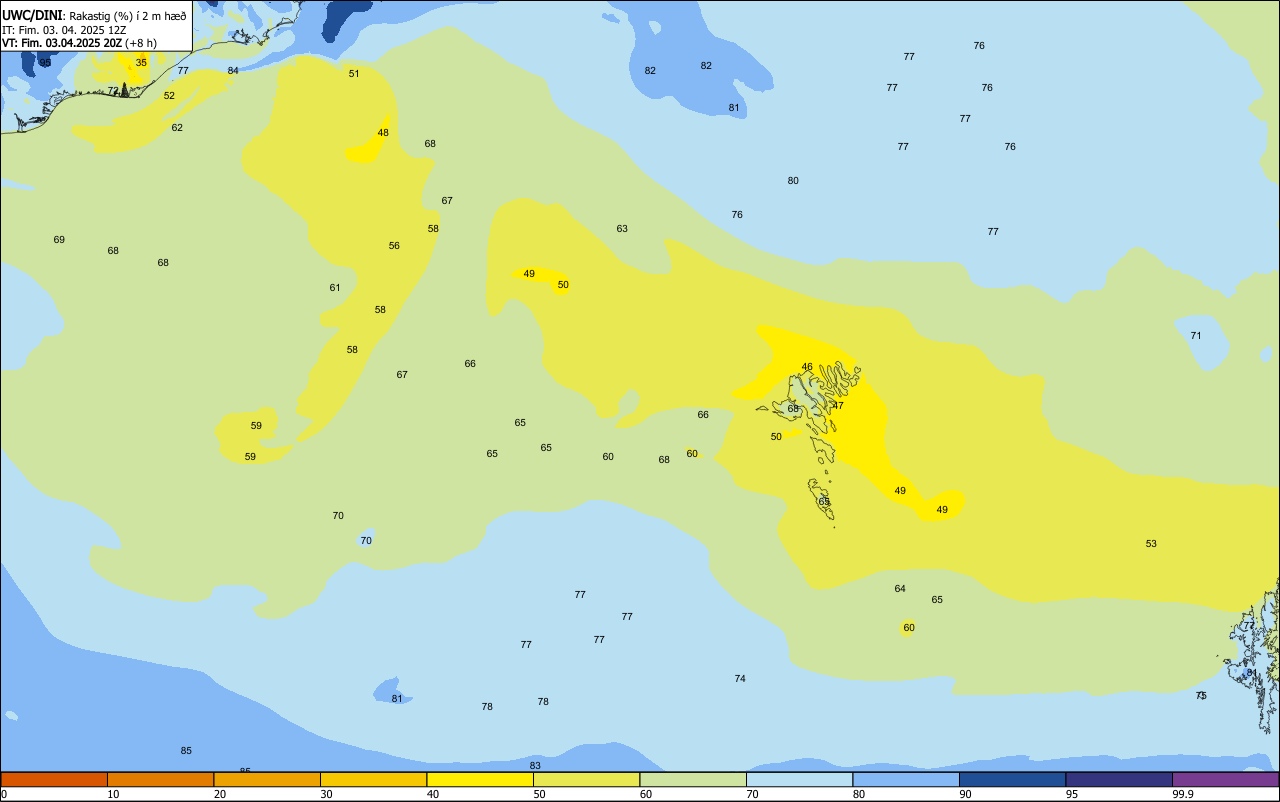Pick the pale yellow 50–60 legend swatch

[586, 779]
